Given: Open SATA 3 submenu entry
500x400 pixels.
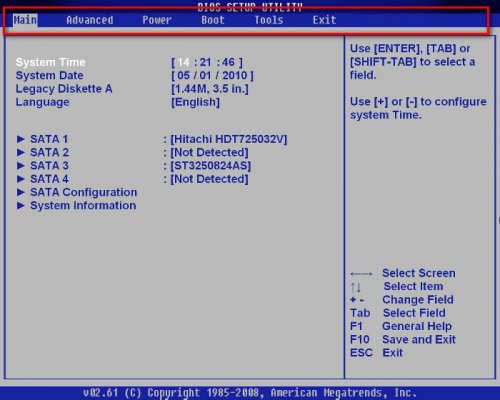Looking at the screenshot, I should pyautogui.click(x=49, y=166).
